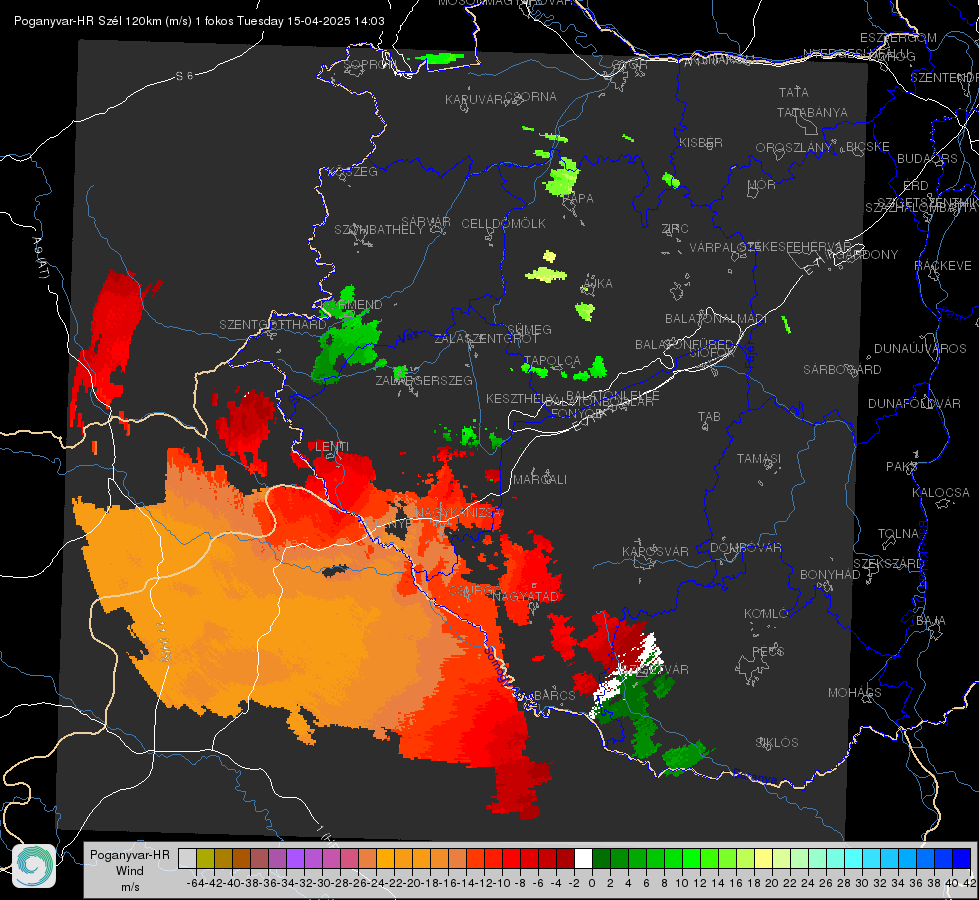979x900 pixels.
Task: Click the BARCS city label
Action: (x=554, y=695)
